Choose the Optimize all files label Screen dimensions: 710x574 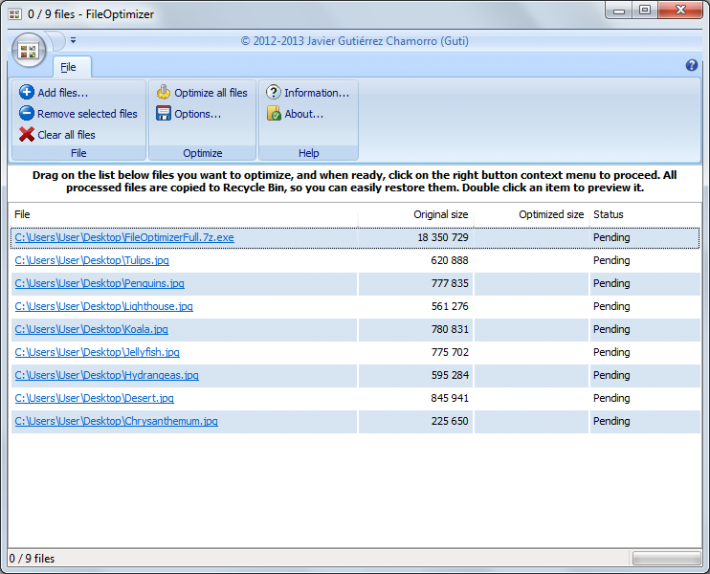211,93
